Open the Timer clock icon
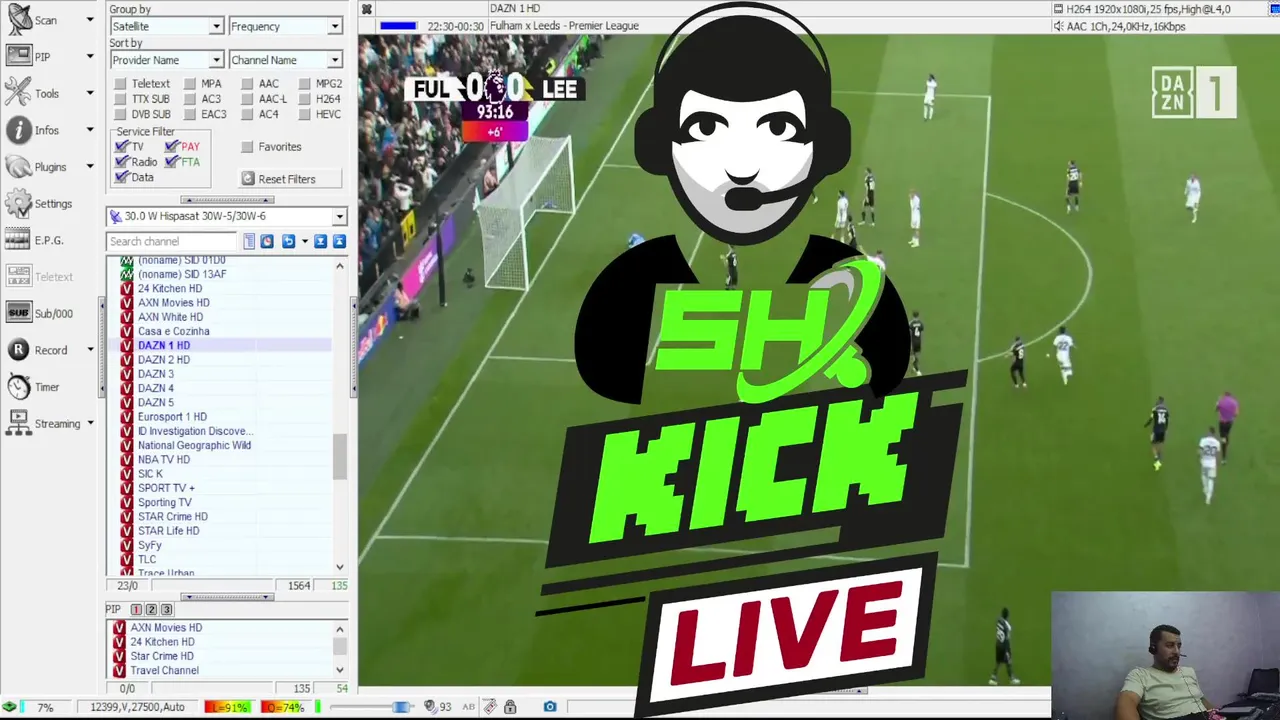Image resolution: width=1280 pixels, height=720 pixels. coord(19,387)
